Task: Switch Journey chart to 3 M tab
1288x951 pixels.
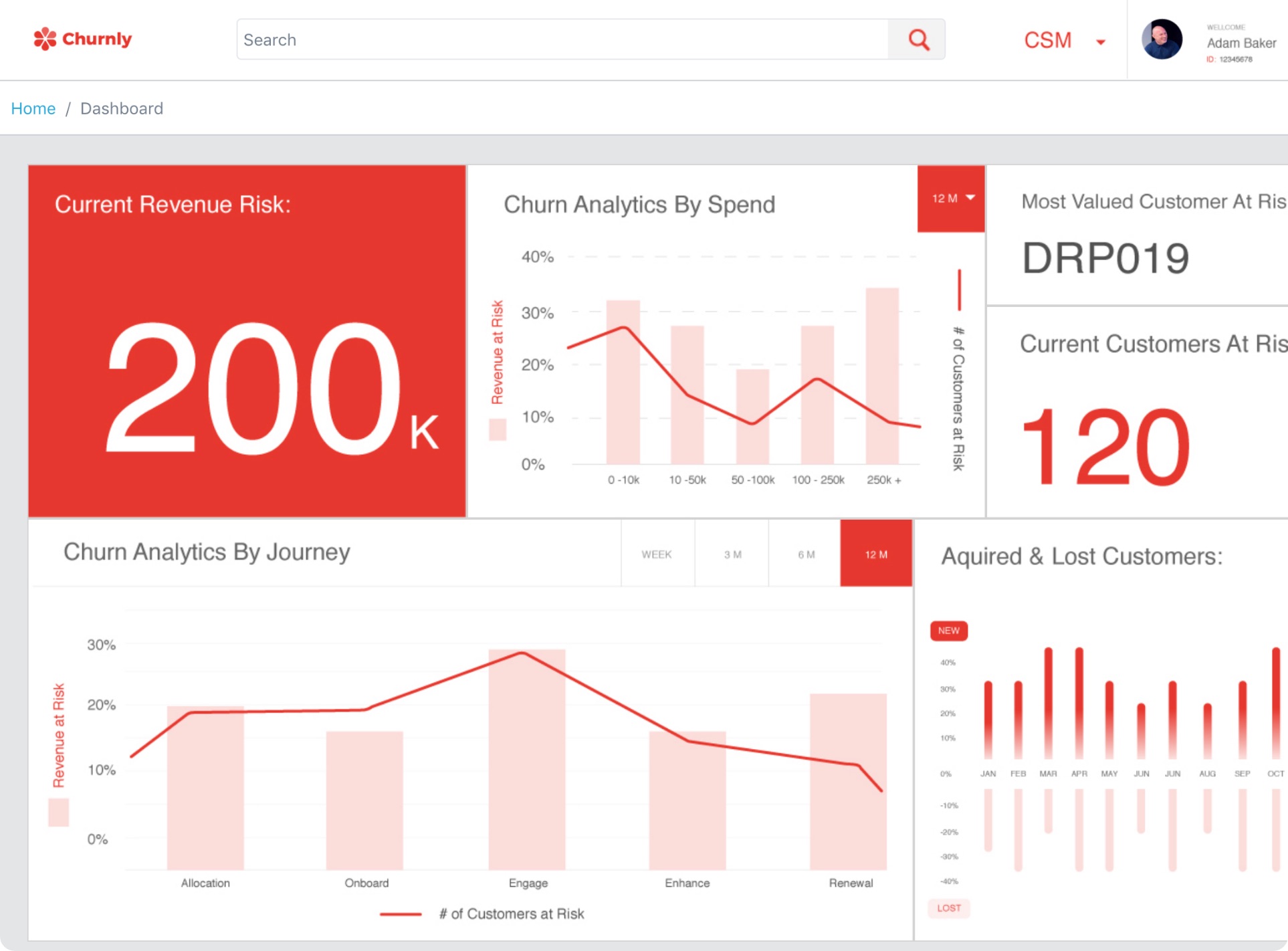Action: tap(732, 554)
